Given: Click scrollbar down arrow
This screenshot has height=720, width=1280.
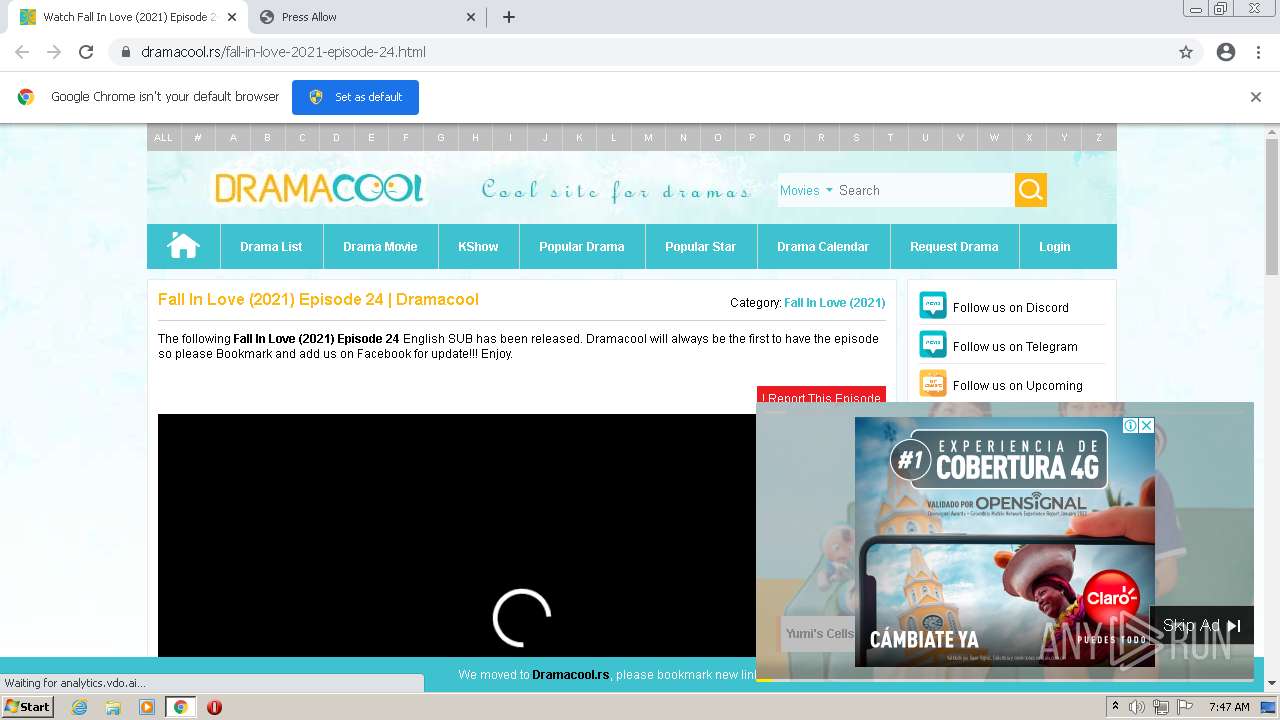Looking at the screenshot, I should (1272, 683).
